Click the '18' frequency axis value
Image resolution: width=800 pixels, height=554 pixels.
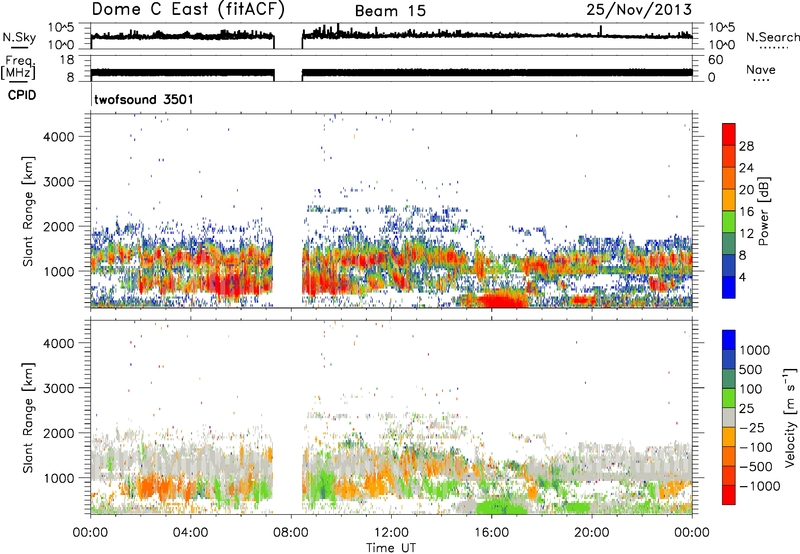tap(67, 60)
